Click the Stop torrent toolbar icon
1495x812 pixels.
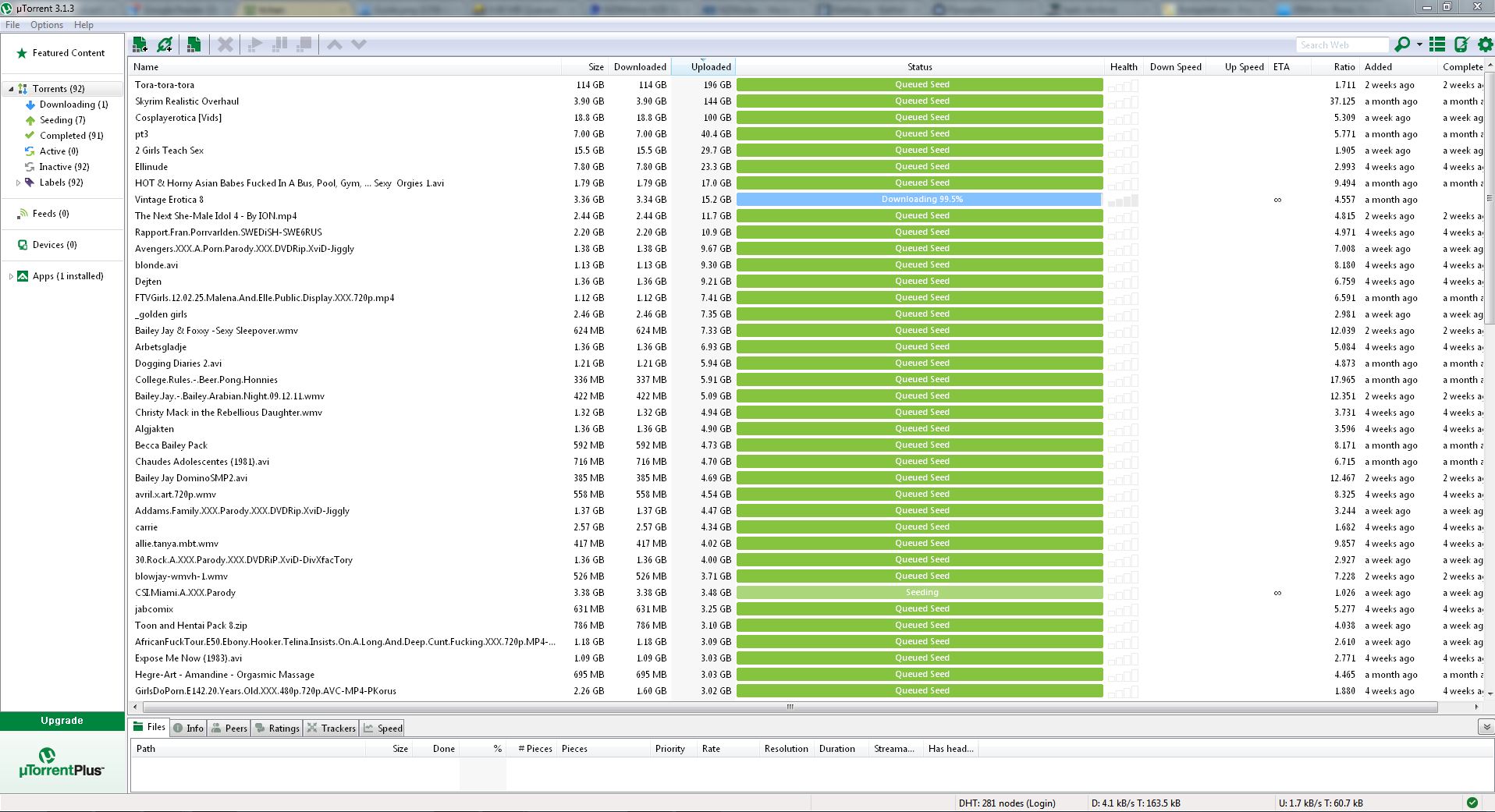coord(304,44)
